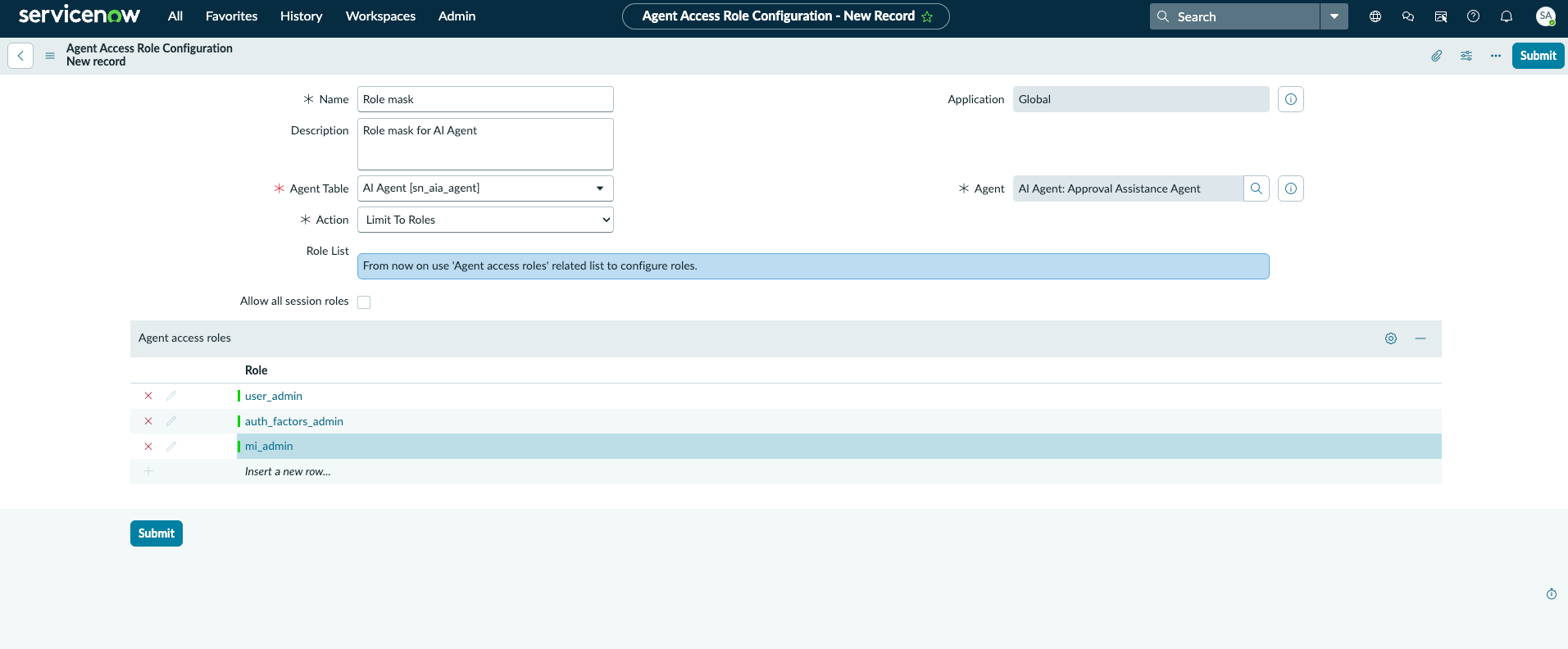The width and height of the screenshot is (1568, 649).
Task: Click the global Search field
Action: tap(1234, 16)
